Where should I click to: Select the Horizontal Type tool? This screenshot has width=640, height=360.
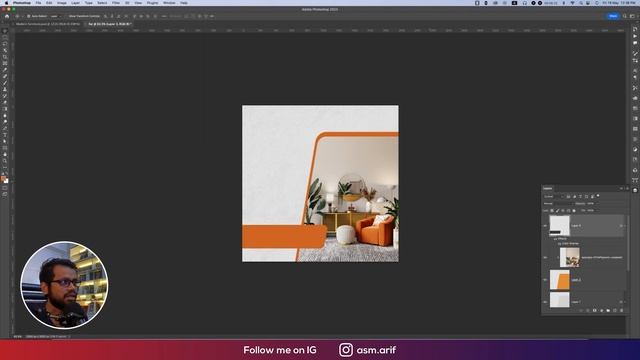pos(5,135)
